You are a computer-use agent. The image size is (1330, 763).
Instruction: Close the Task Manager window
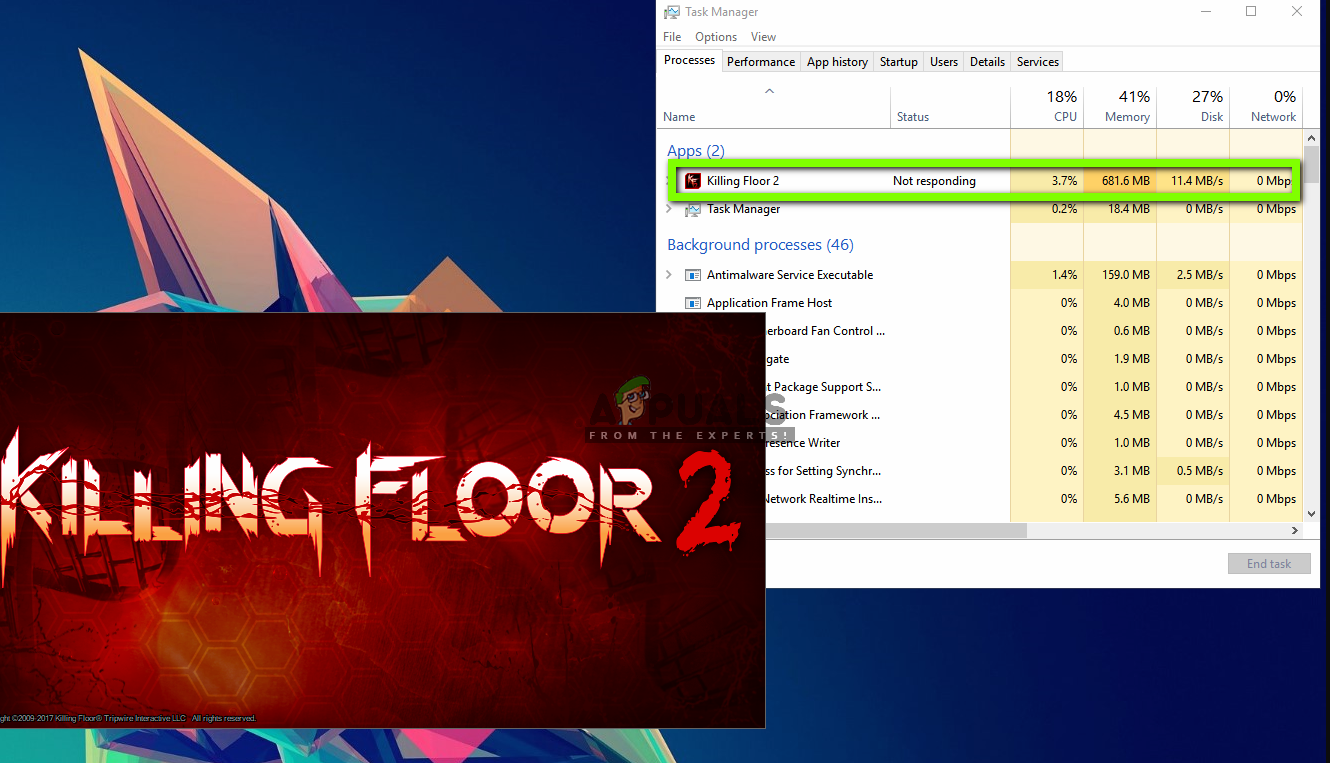(1297, 12)
